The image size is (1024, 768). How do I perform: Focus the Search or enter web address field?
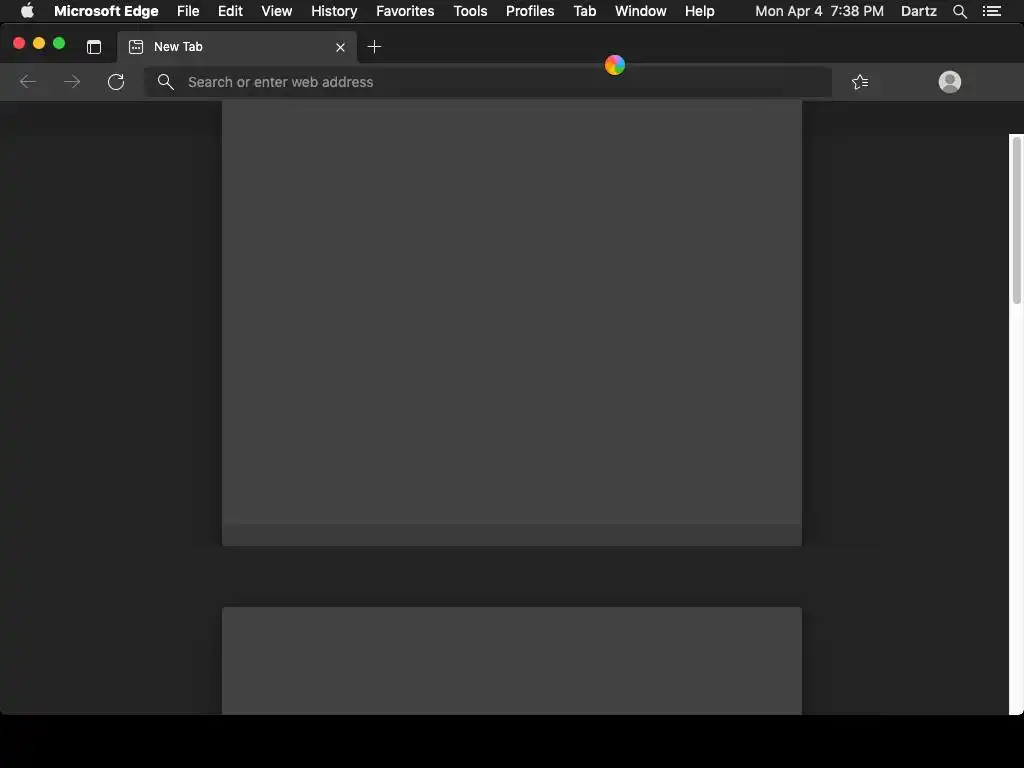pyautogui.click(x=488, y=82)
